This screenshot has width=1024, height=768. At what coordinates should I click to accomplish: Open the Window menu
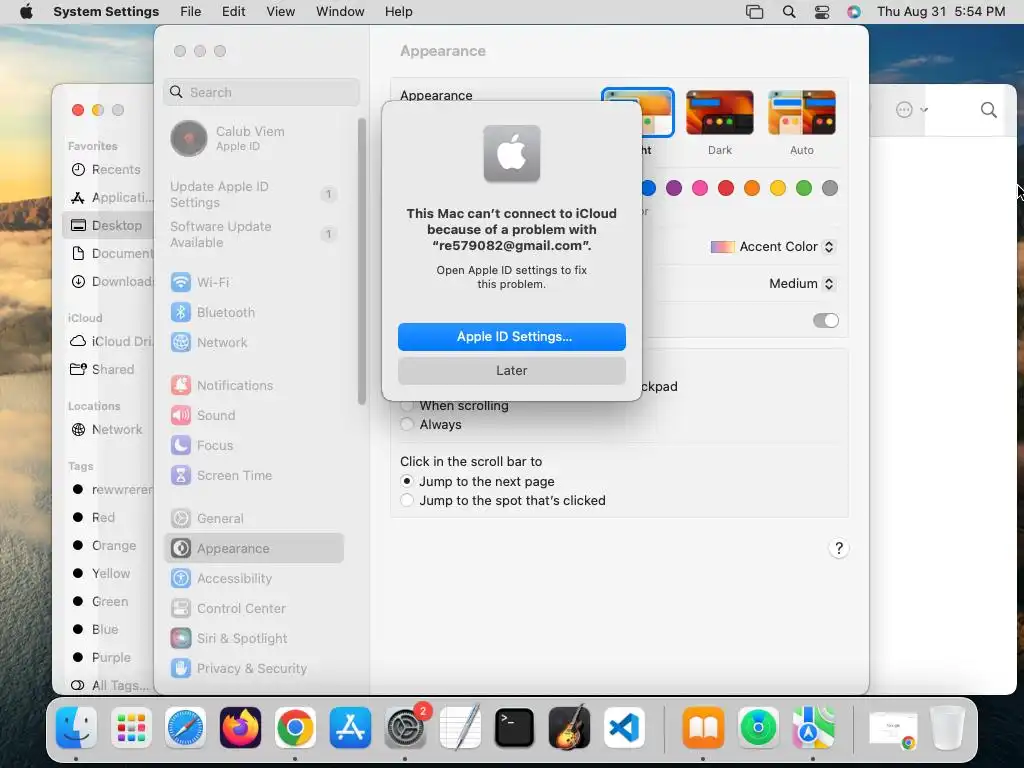(340, 12)
